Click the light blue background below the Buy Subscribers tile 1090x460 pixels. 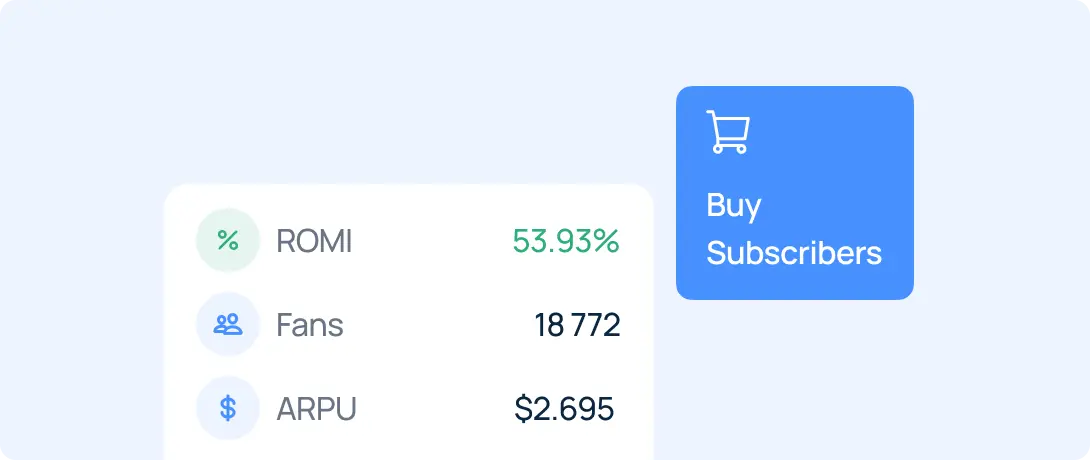795,375
